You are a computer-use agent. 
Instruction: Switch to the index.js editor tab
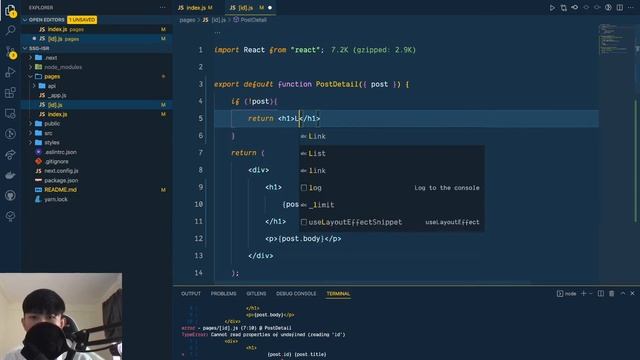pyautogui.click(x=196, y=7)
